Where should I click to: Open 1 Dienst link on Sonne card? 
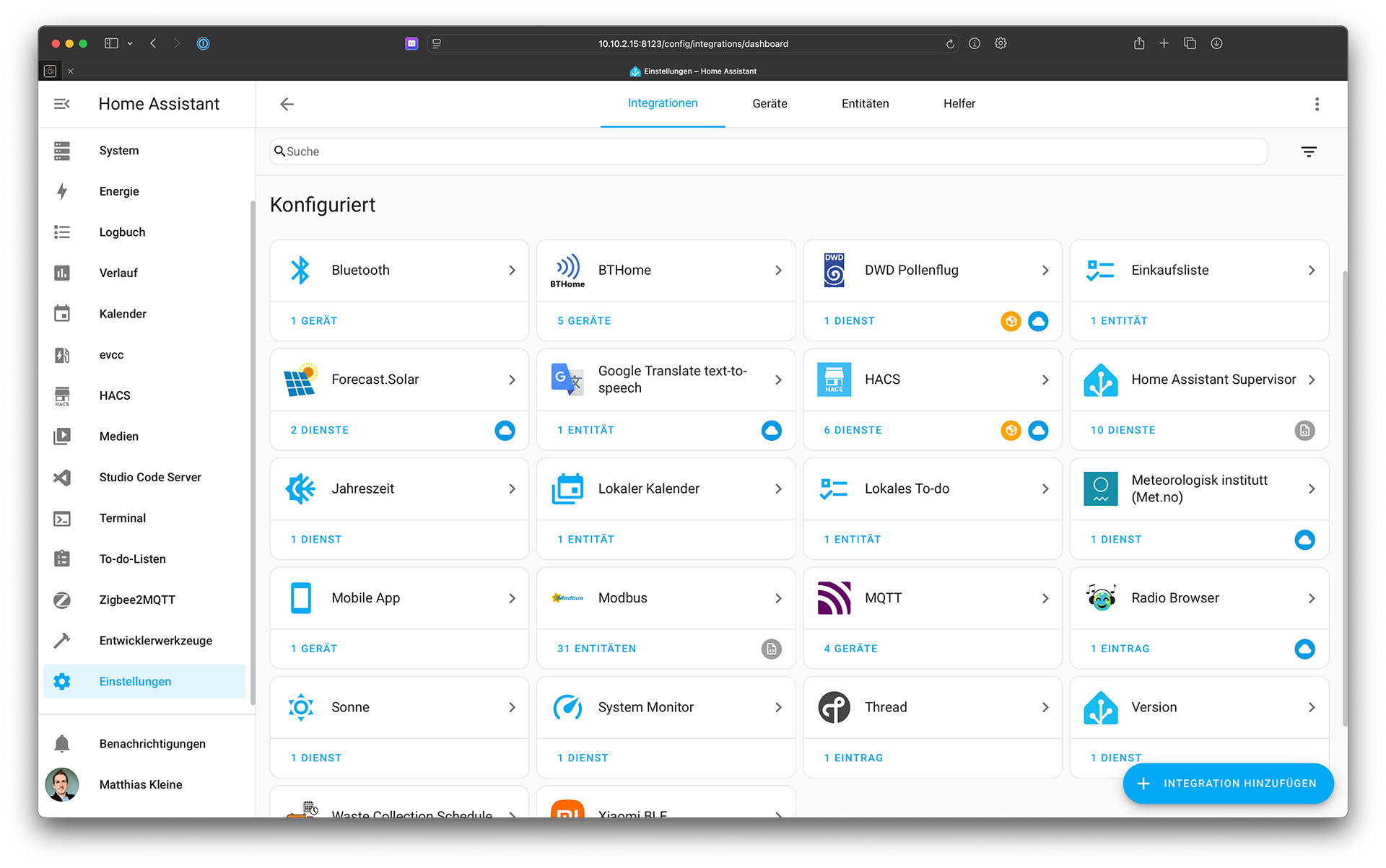click(316, 758)
